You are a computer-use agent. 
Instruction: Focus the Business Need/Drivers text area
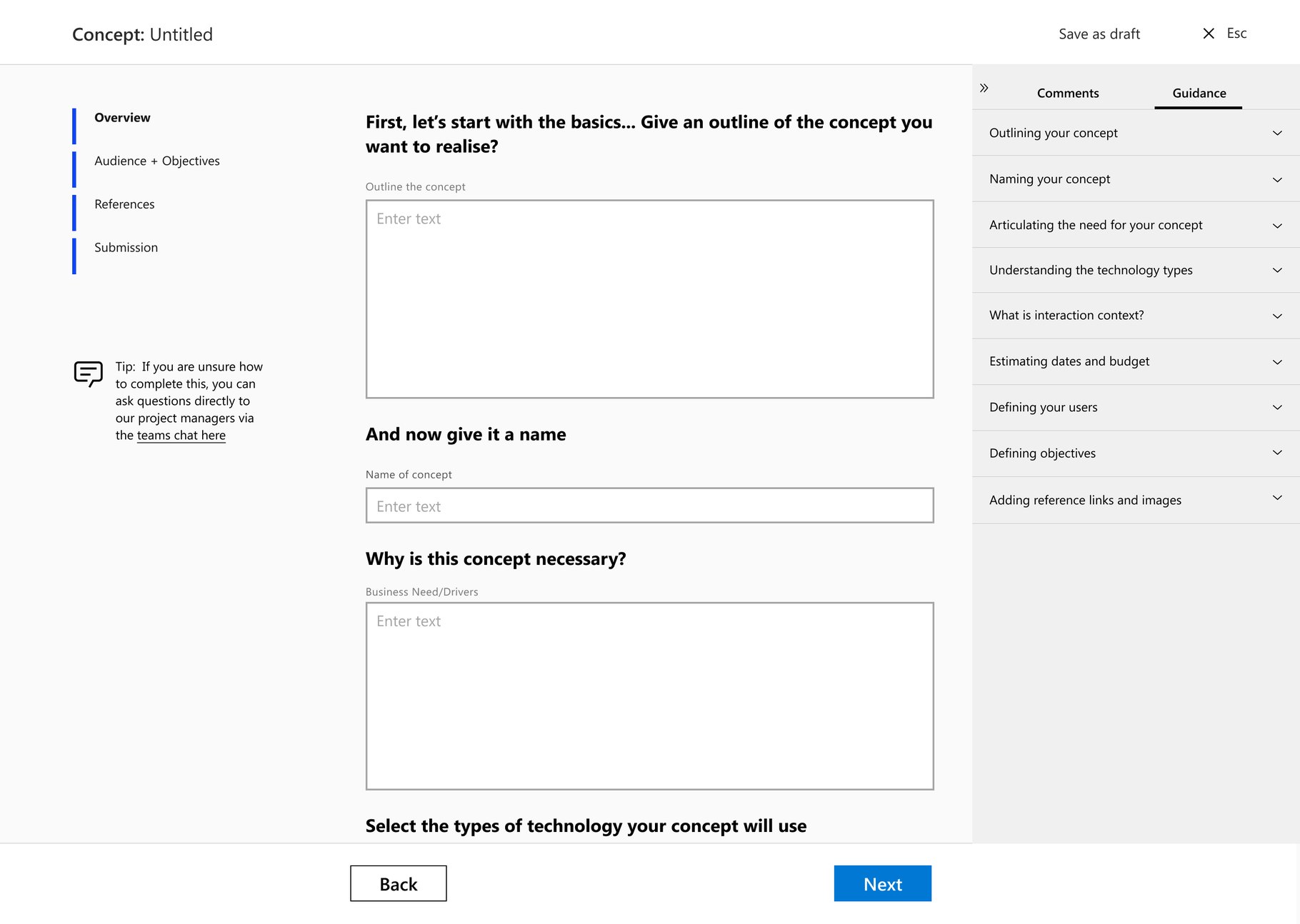pos(650,696)
